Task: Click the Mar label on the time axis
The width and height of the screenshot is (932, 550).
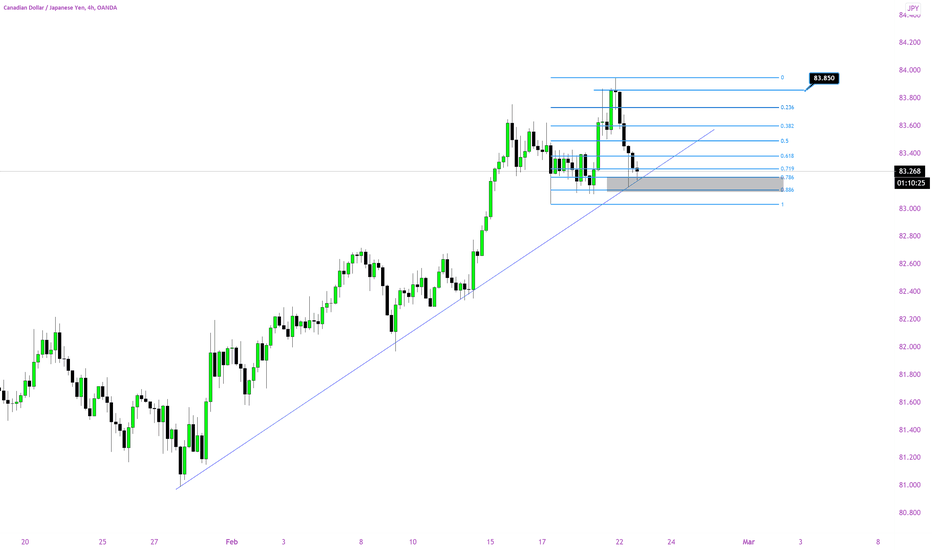Action: [x=748, y=542]
